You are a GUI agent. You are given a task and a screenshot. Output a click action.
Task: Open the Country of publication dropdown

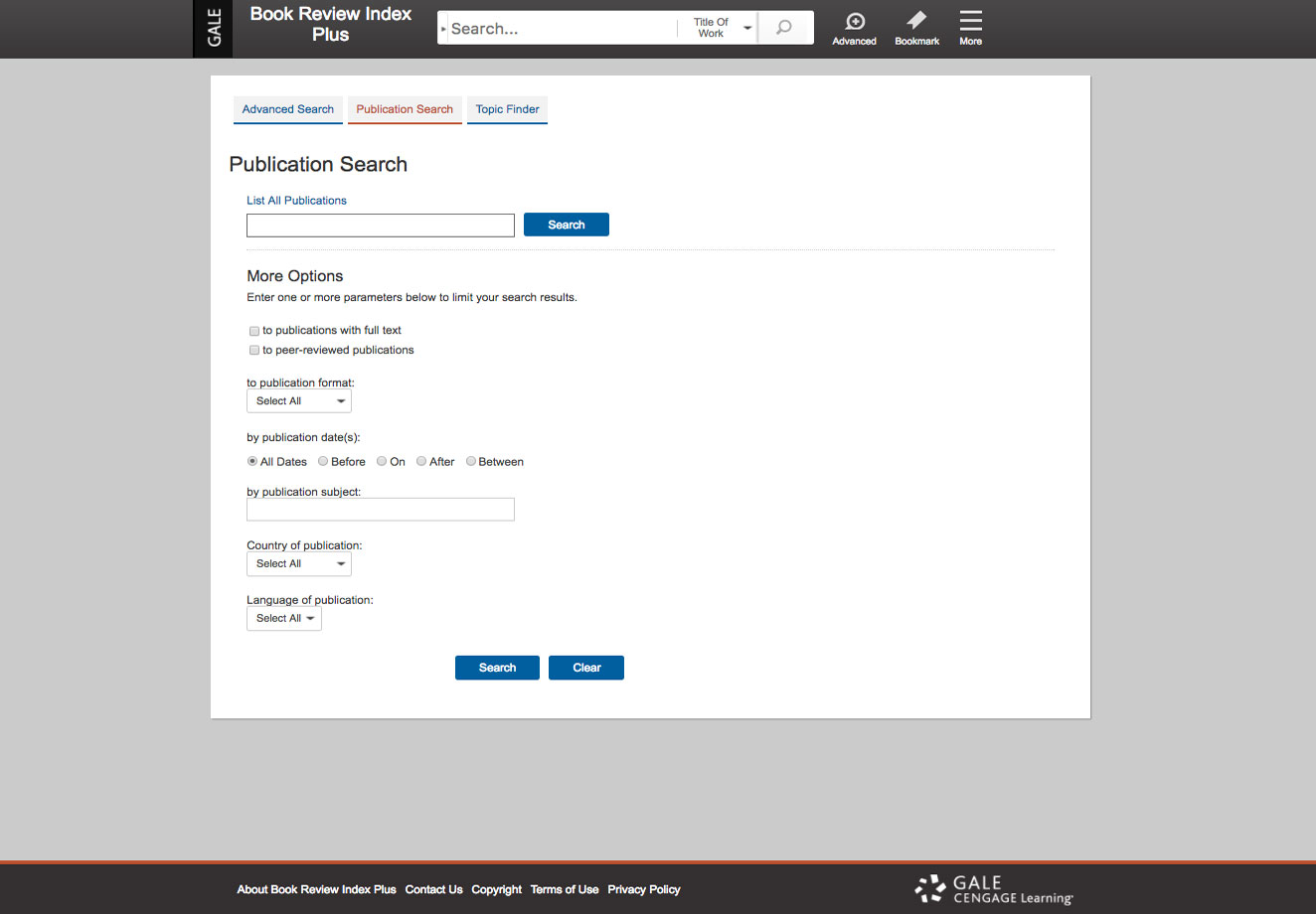pos(299,564)
